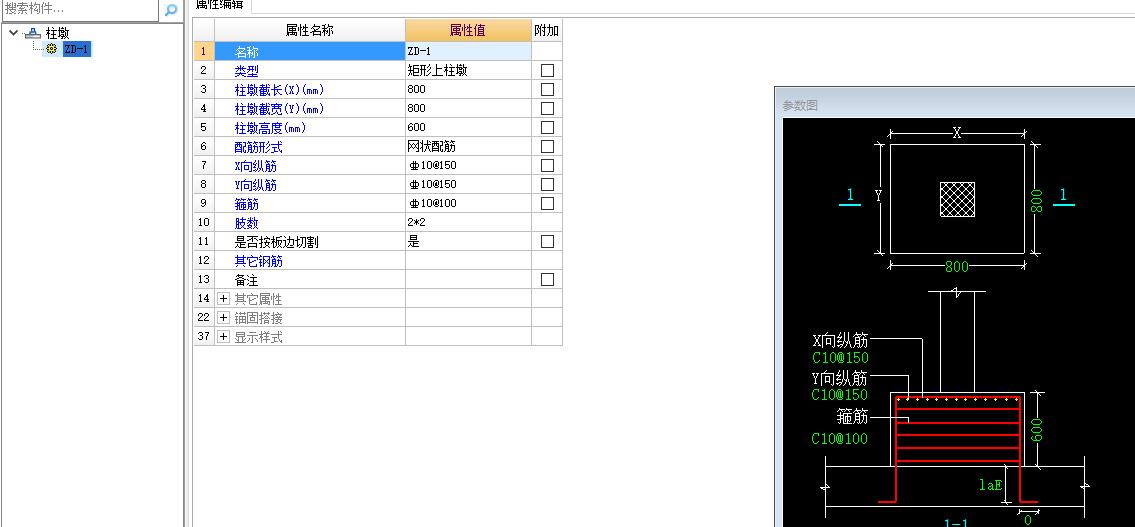Tick the 附加 checkbox for 柱墩截长(X)
The height and width of the screenshot is (527, 1135).
point(547,90)
